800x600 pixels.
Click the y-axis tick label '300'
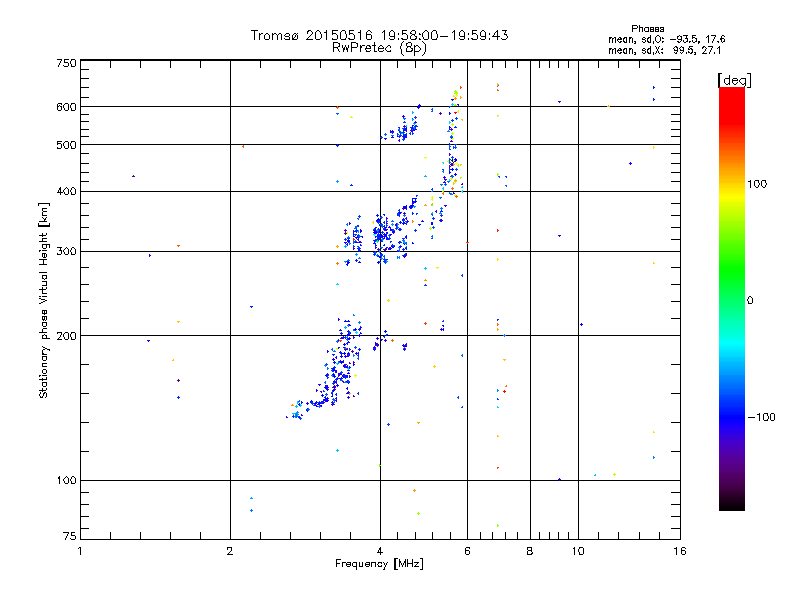[x=66, y=252]
